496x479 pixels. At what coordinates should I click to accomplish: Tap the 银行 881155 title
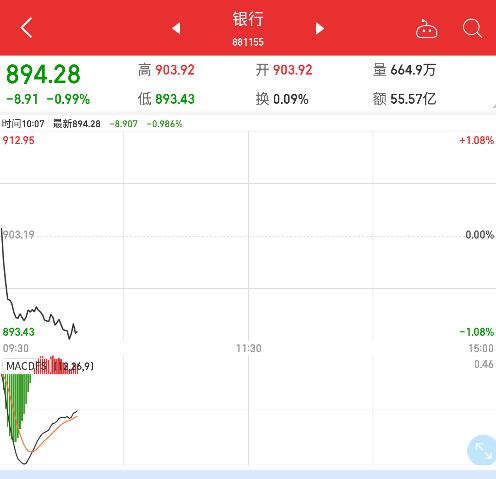248,28
